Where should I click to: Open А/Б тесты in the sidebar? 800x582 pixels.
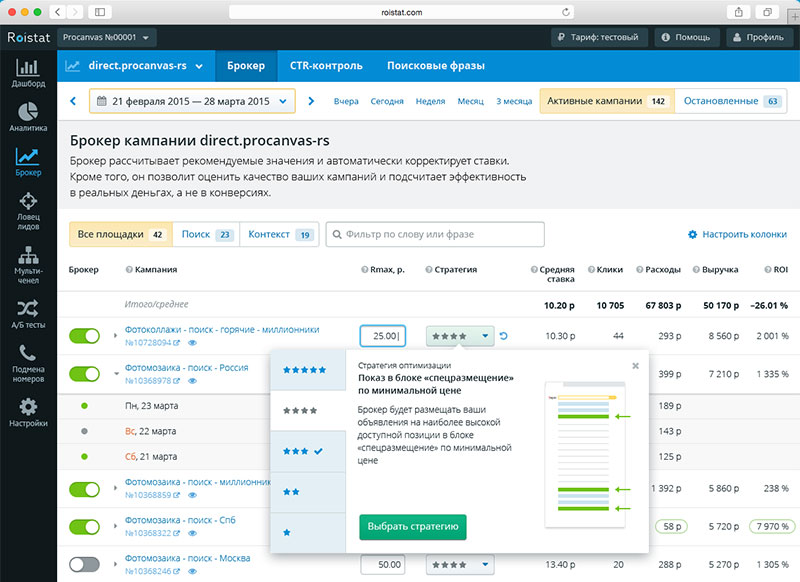tap(28, 312)
